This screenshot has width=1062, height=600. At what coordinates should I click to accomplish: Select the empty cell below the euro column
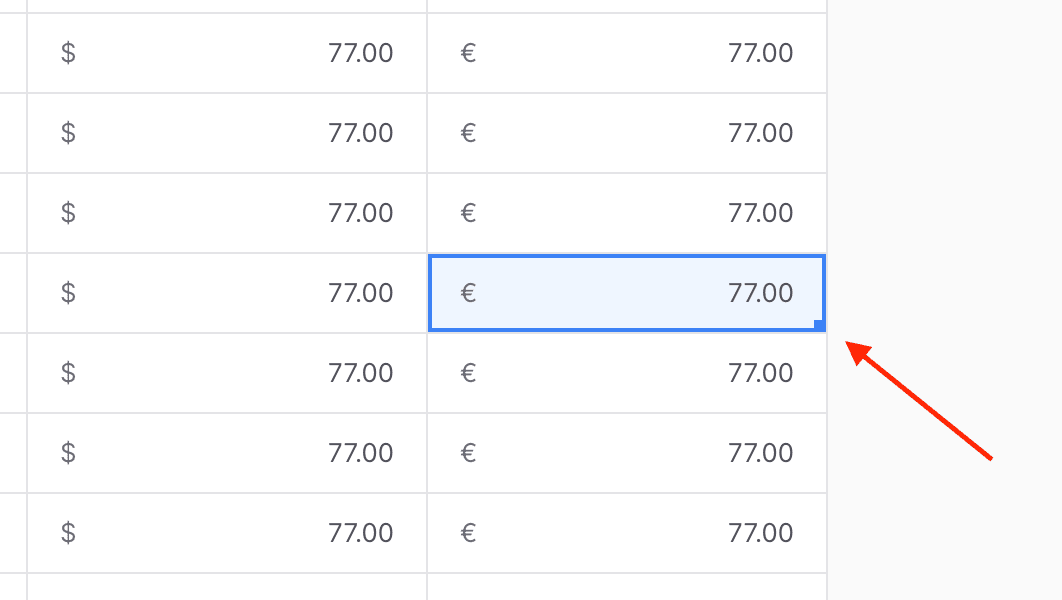point(627,587)
